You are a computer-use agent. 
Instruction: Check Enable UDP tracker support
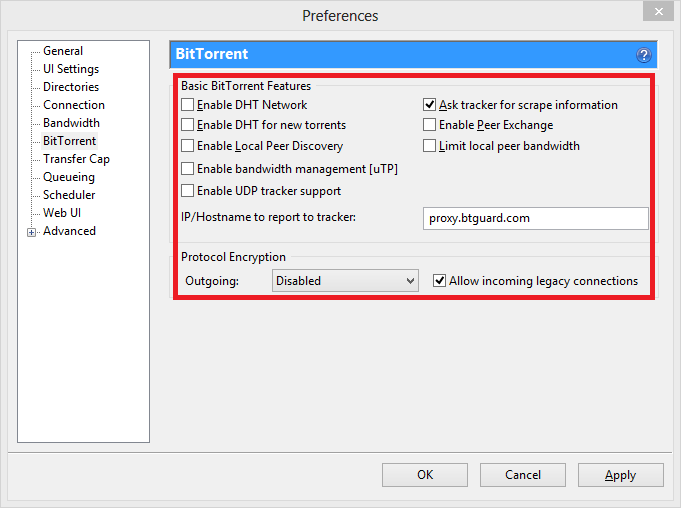(x=188, y=191)
